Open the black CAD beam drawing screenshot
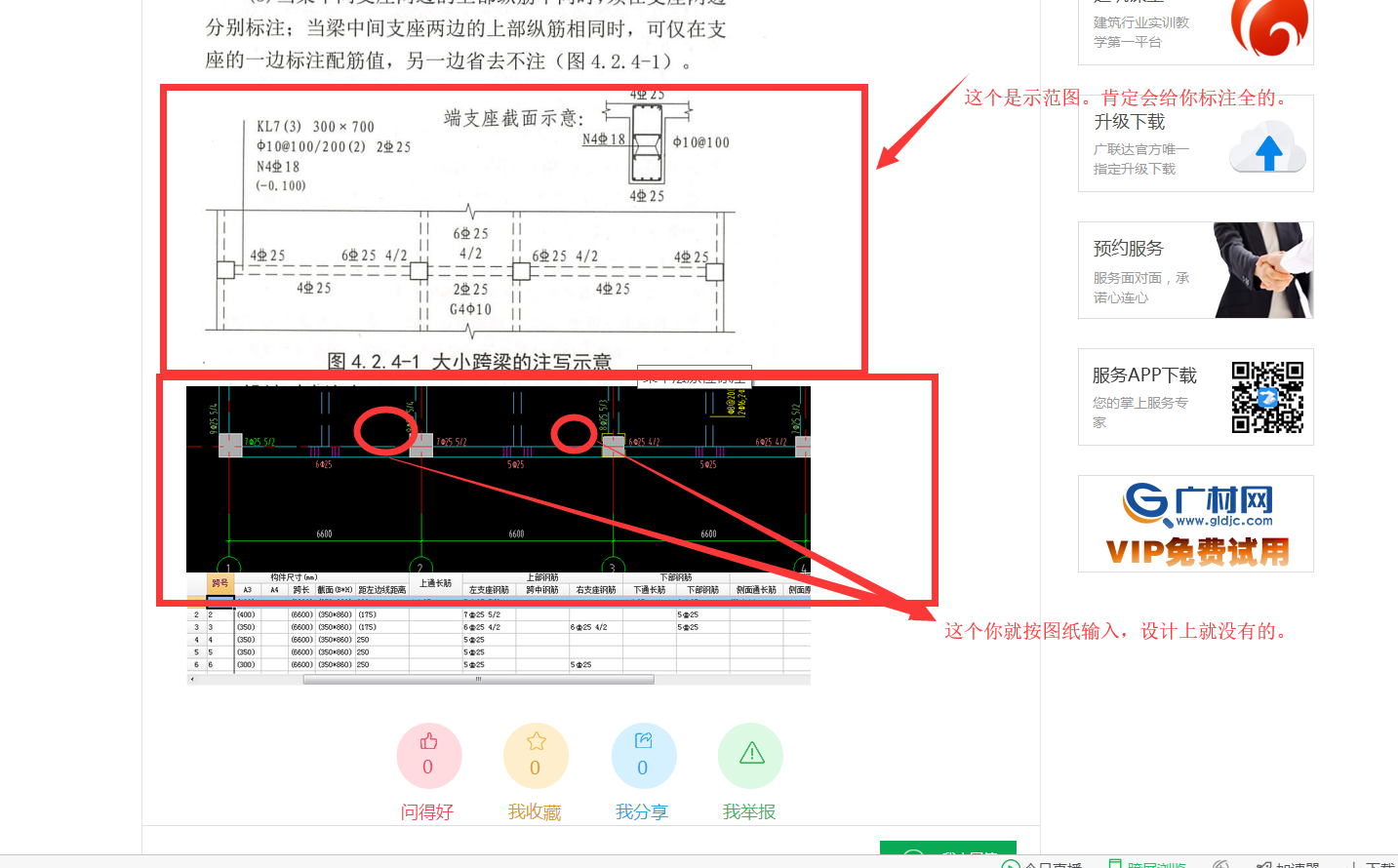Viewport: 1398px width, 868px height. (499, 479)
